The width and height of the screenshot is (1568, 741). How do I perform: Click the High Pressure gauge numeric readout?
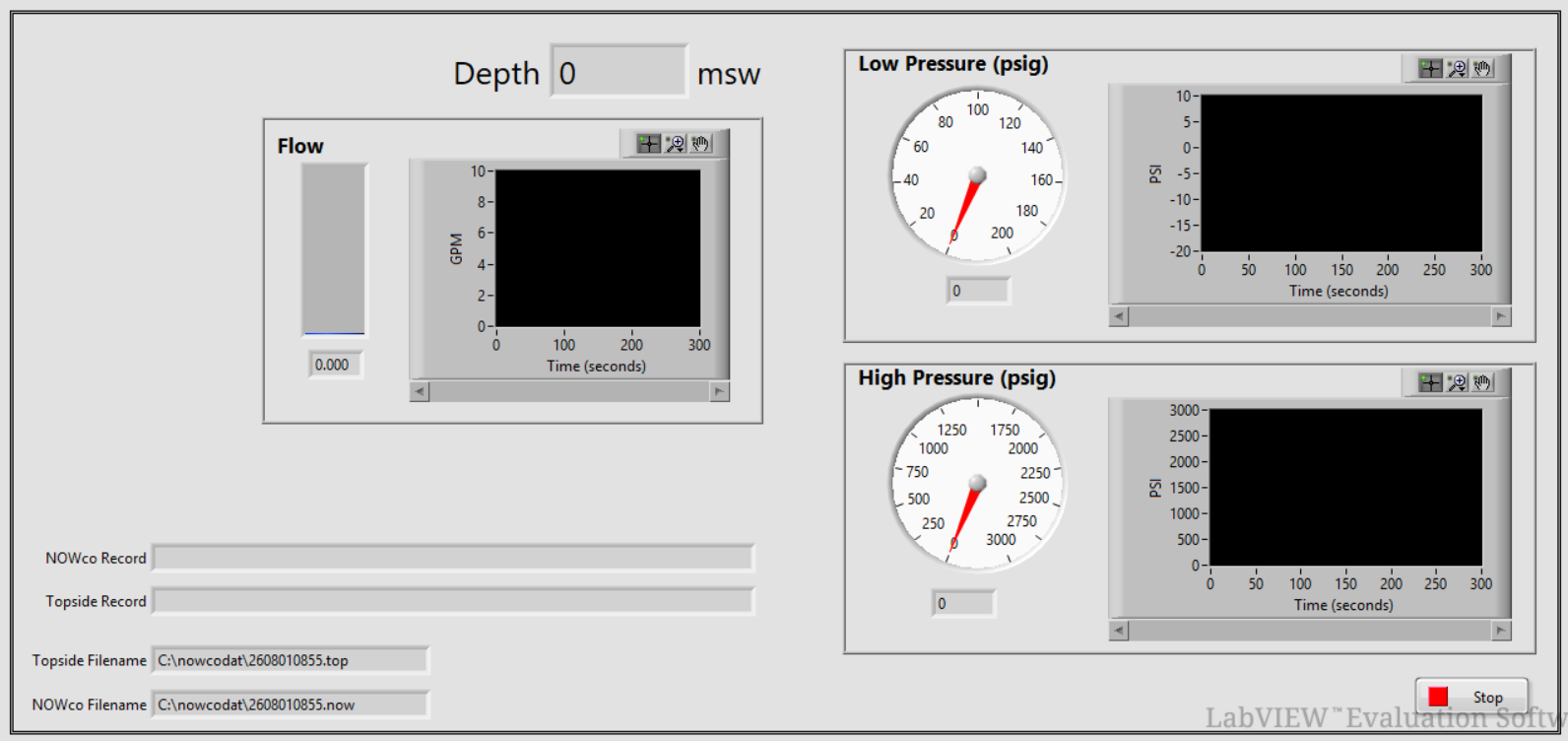pos(963,603)
